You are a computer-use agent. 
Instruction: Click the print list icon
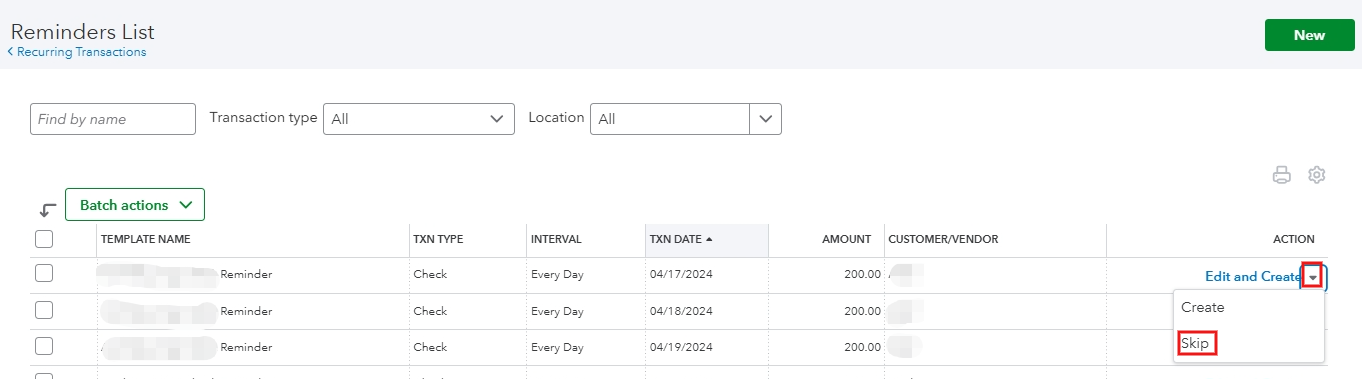[x=1281, y=175]
